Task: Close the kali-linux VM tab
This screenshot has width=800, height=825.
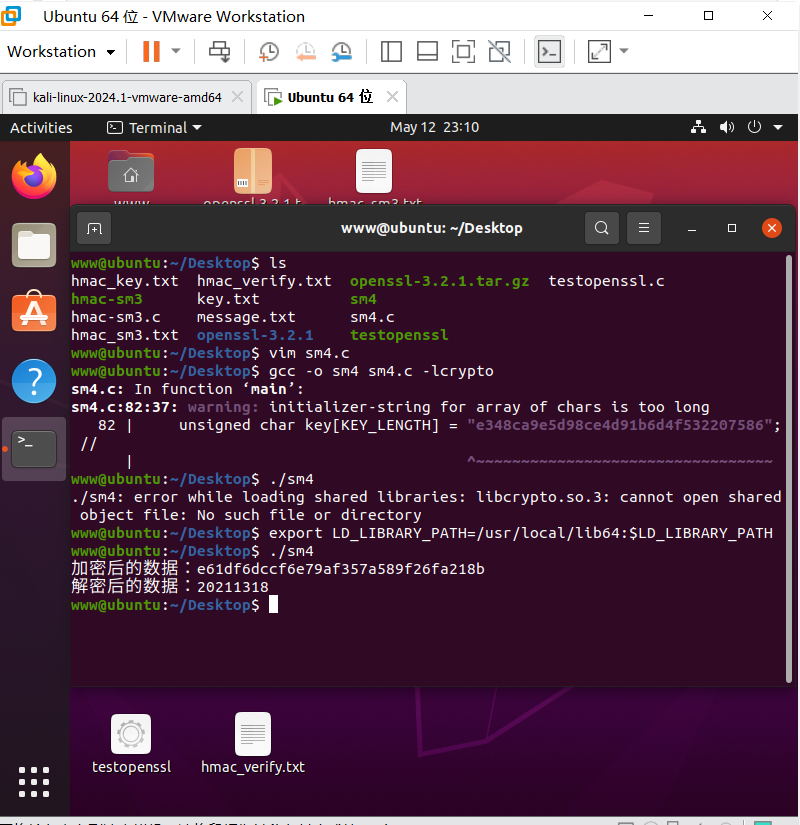Action: pyautogui.click(x=237, y=97)
